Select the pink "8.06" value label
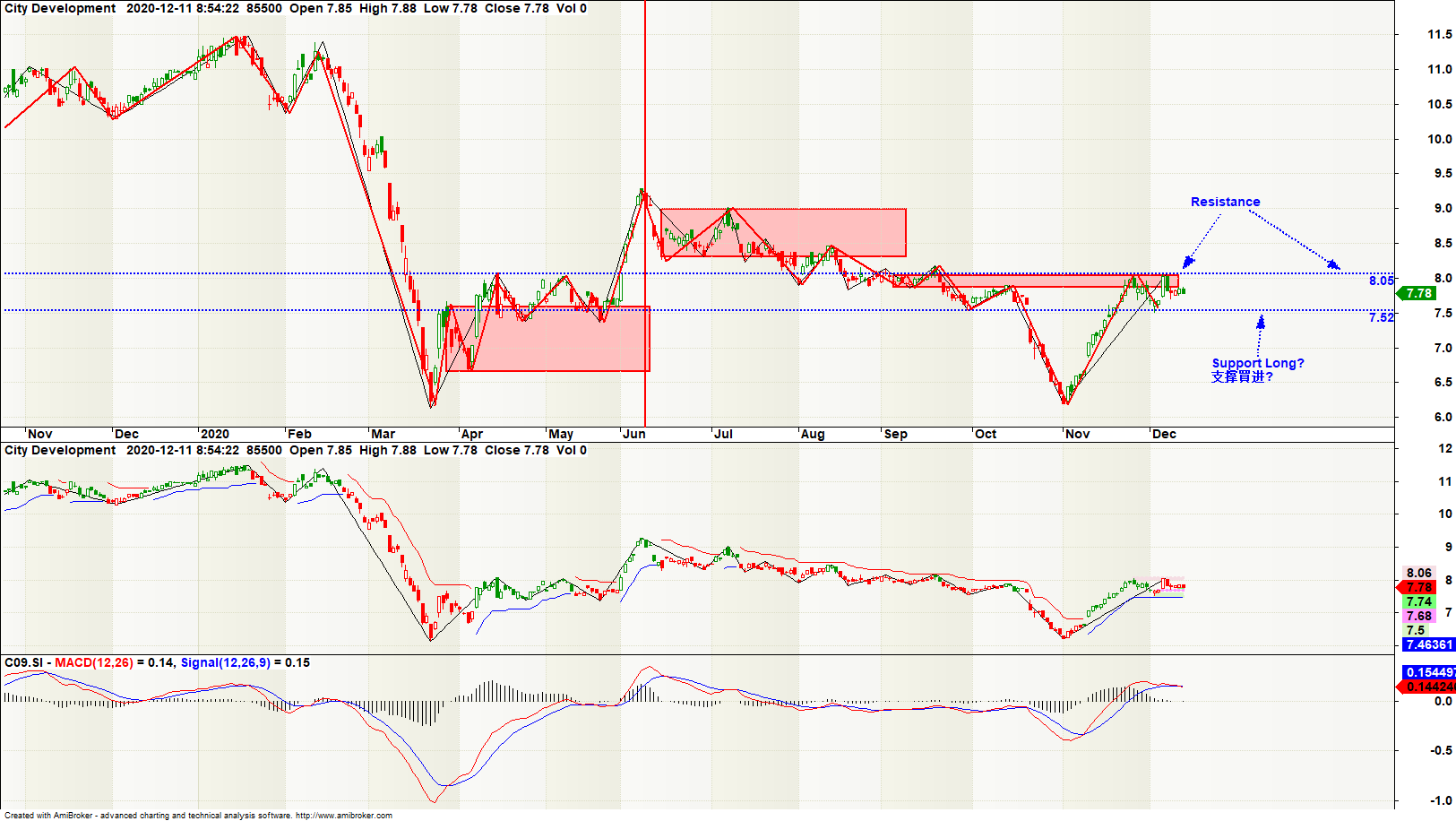 click(x=1418, y=573)
